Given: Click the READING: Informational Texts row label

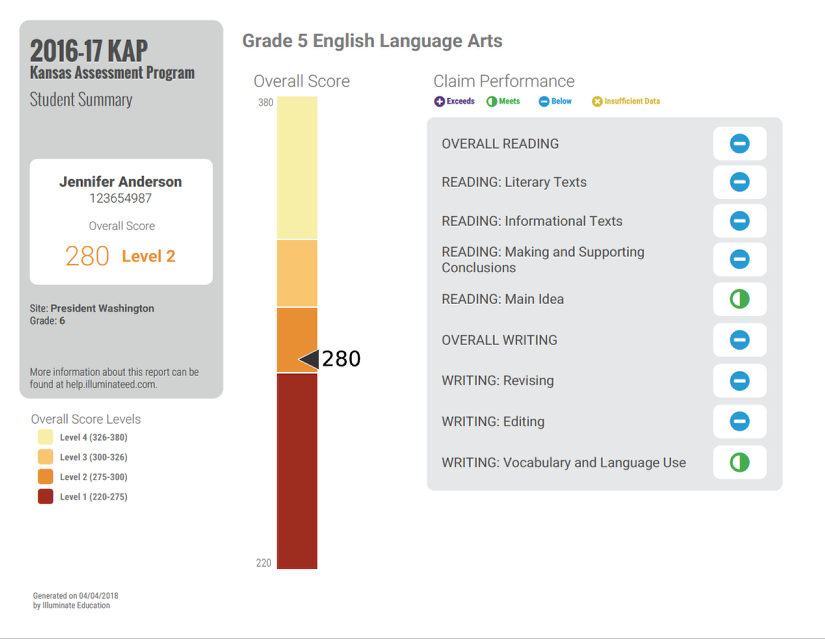Looking at the screenshot, I should pos(532,221).
